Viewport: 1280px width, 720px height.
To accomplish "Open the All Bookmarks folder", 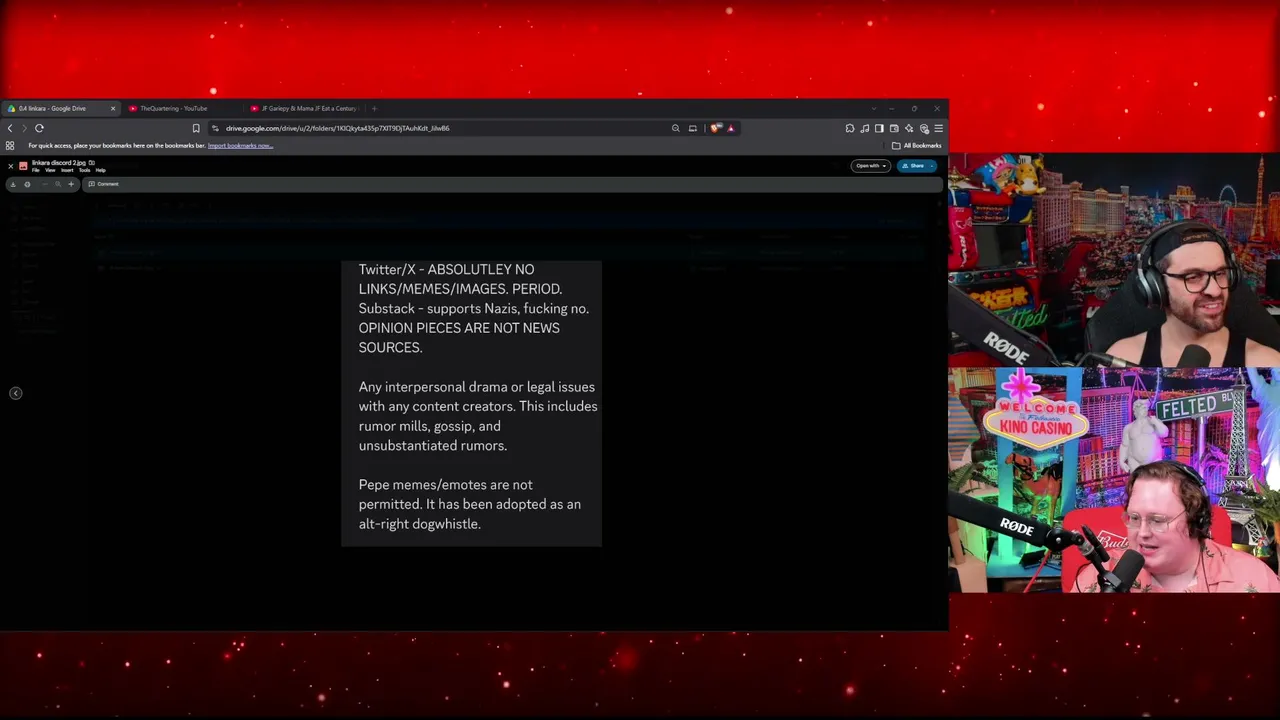I will tap(917, 146).
